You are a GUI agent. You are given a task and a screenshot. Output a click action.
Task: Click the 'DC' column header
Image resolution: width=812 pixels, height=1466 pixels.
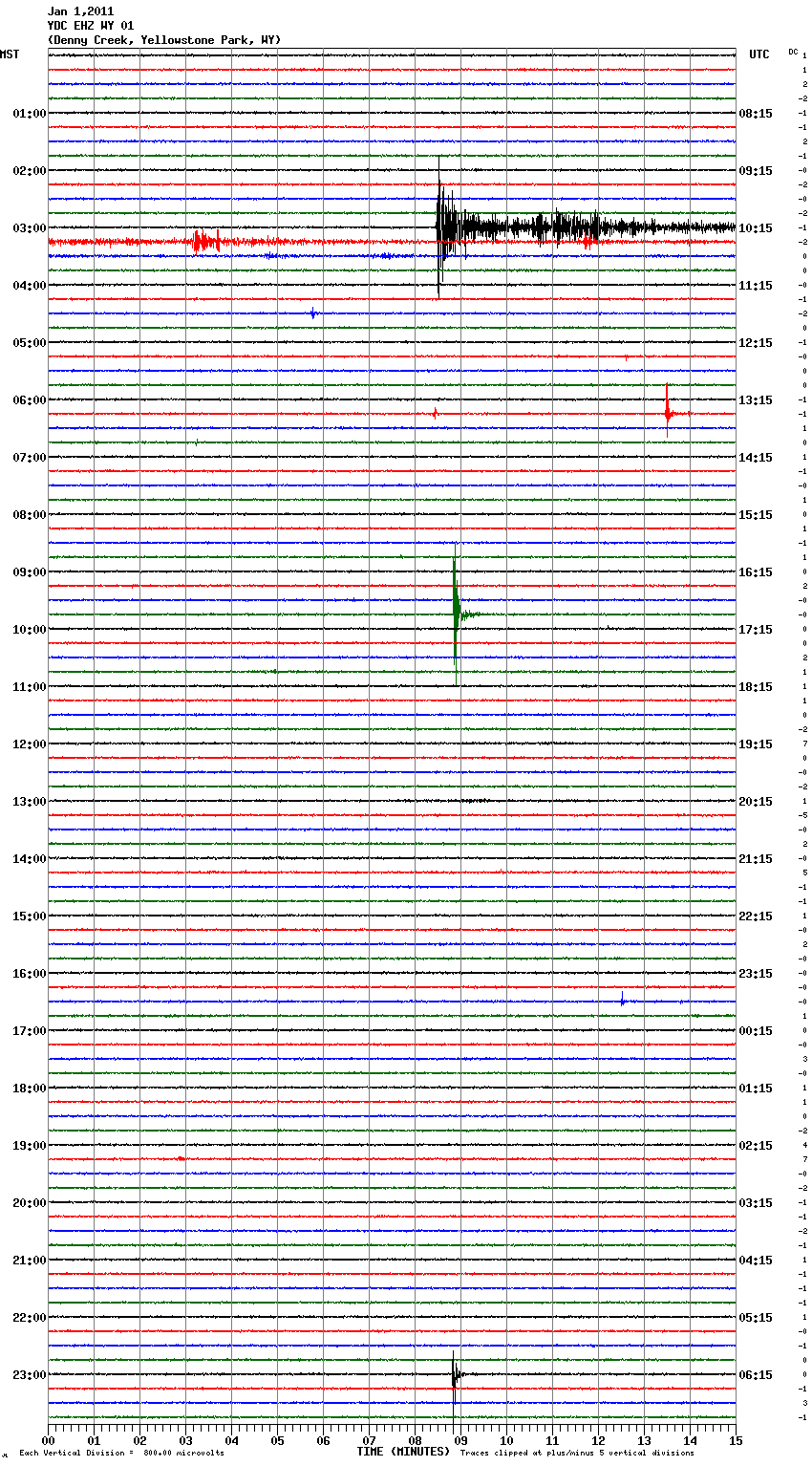tap(793, 52)
